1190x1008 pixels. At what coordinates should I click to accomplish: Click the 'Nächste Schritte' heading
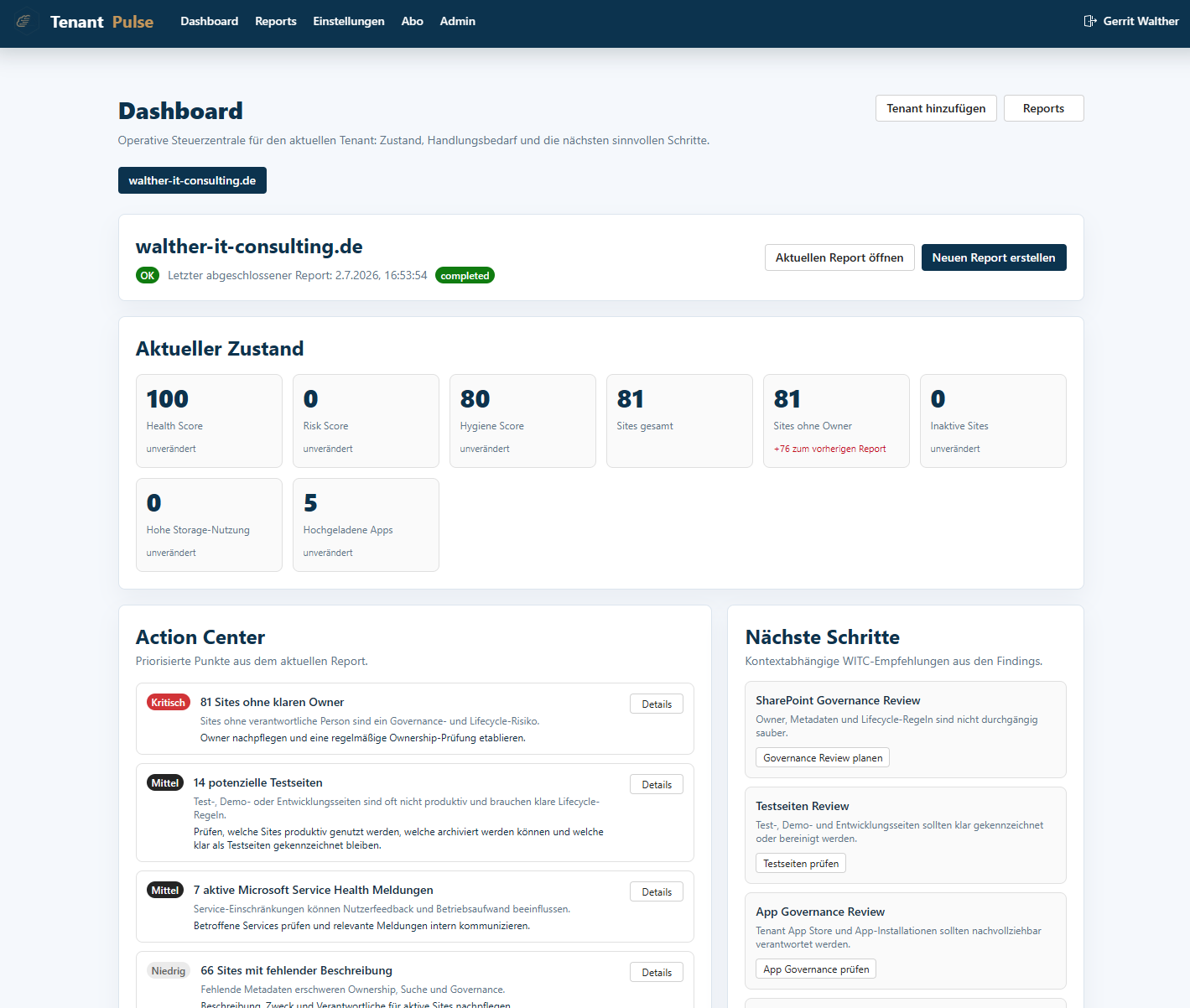pos(823,637)
